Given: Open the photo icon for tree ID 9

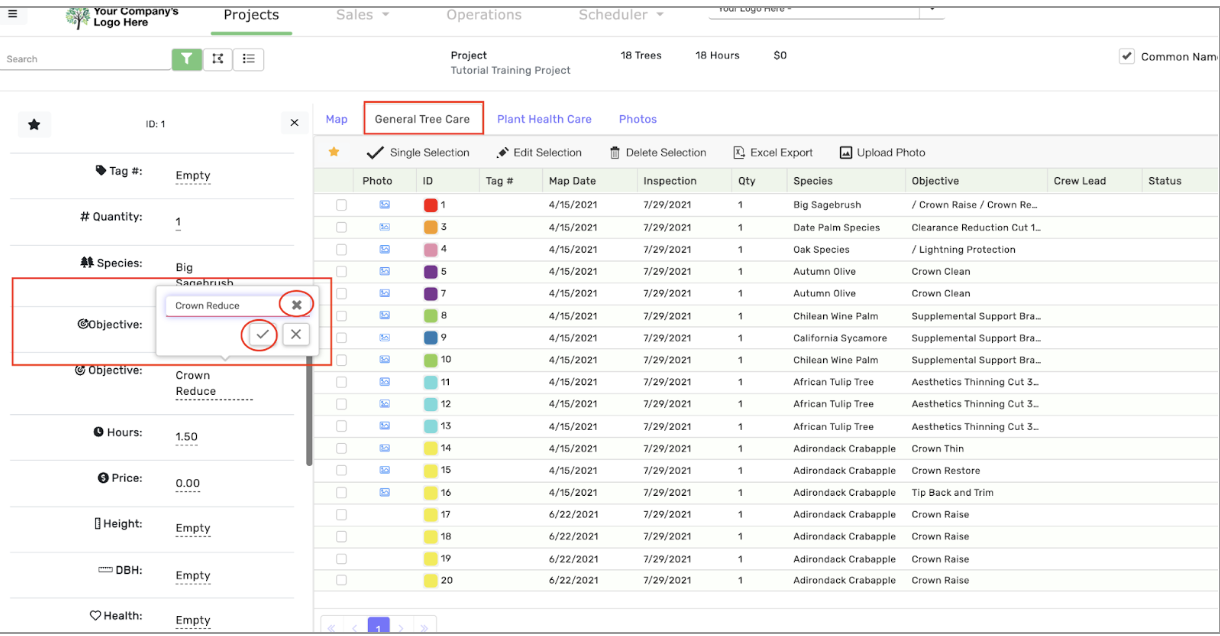Looking at the screenshot, I should (385, 338).
